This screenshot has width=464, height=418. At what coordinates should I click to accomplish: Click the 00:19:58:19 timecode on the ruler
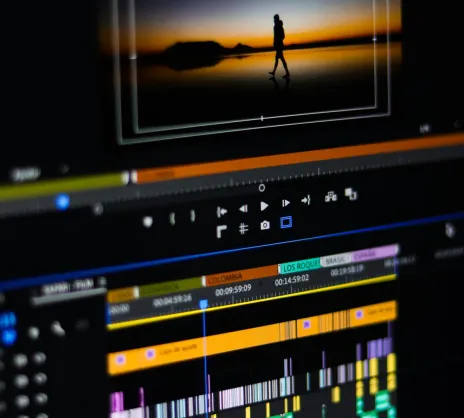click(347, 270)
